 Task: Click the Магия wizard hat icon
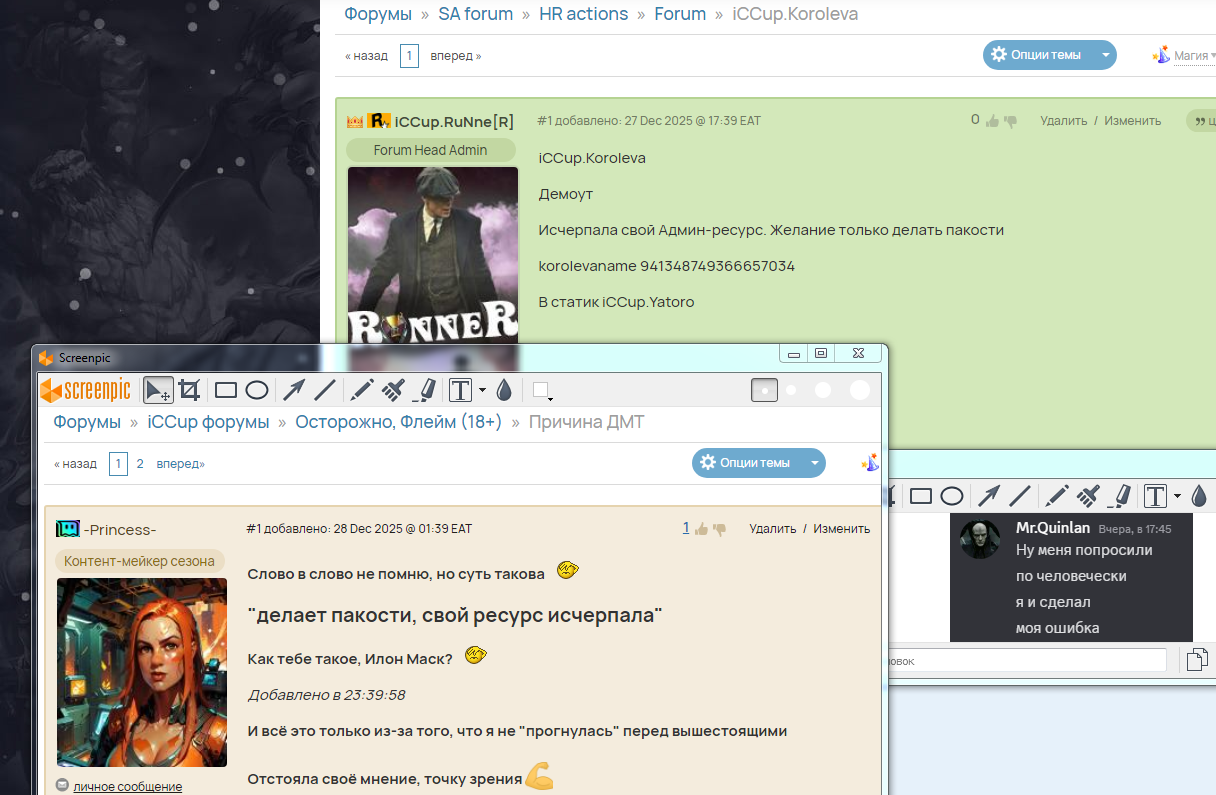1161,55
